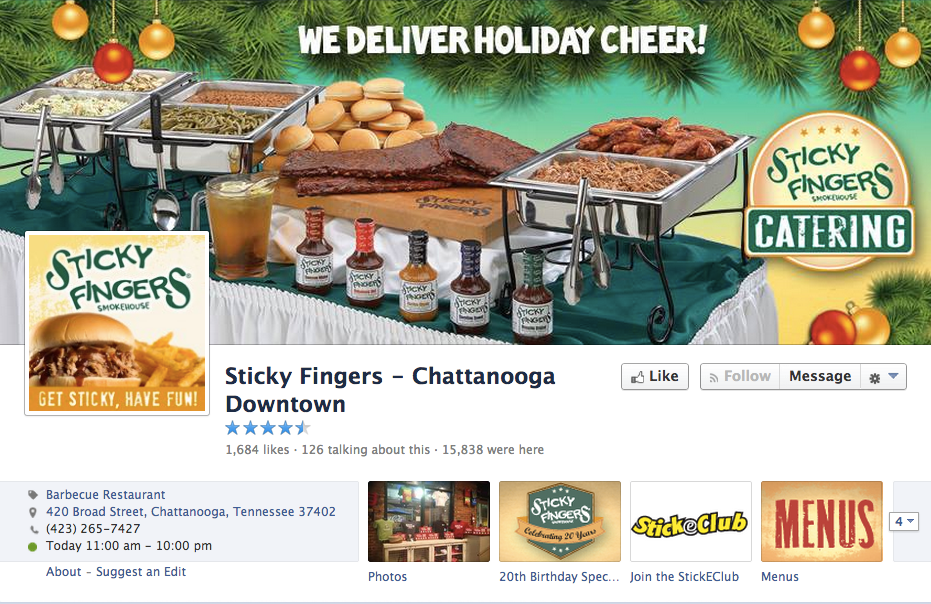Open the StickEClub tab tile
Screen dimensions: 931x604
point(691,521)
